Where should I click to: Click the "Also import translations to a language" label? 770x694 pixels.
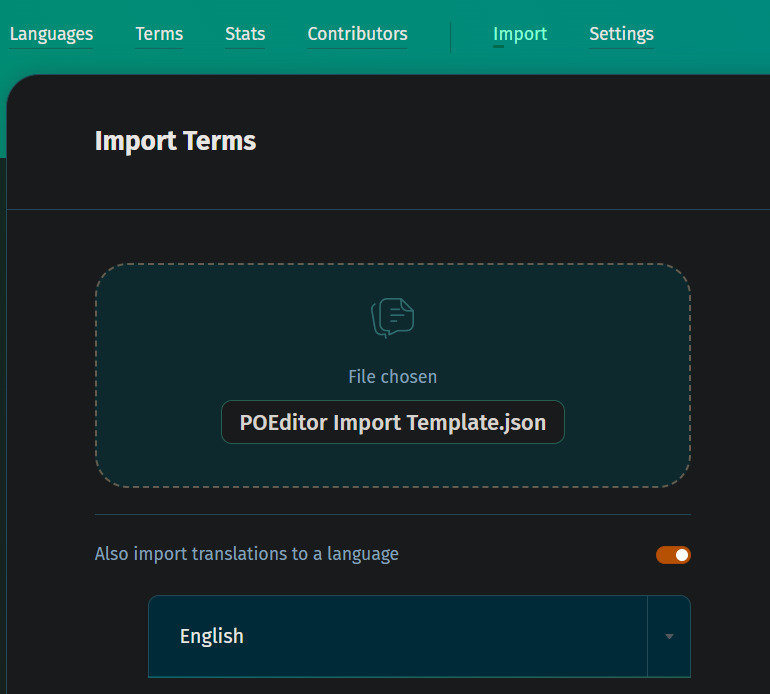pos(246,554)
